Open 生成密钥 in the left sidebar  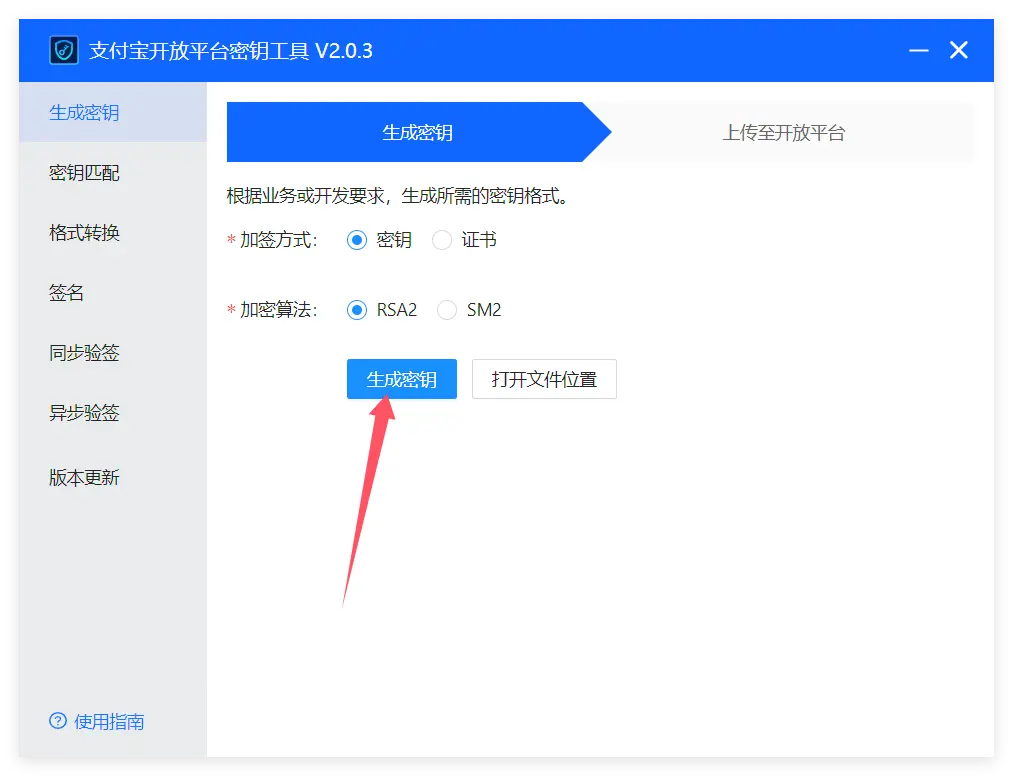(84, 113)
